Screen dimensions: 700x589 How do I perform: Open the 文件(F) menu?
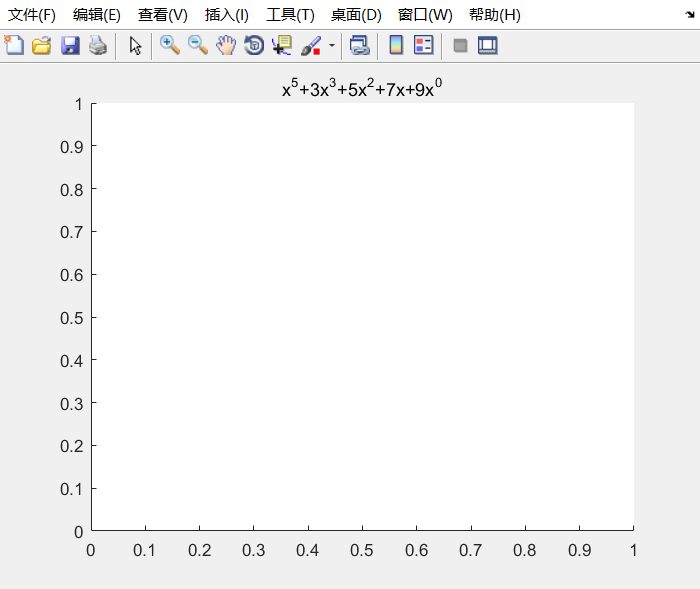(x=32, y=15)
